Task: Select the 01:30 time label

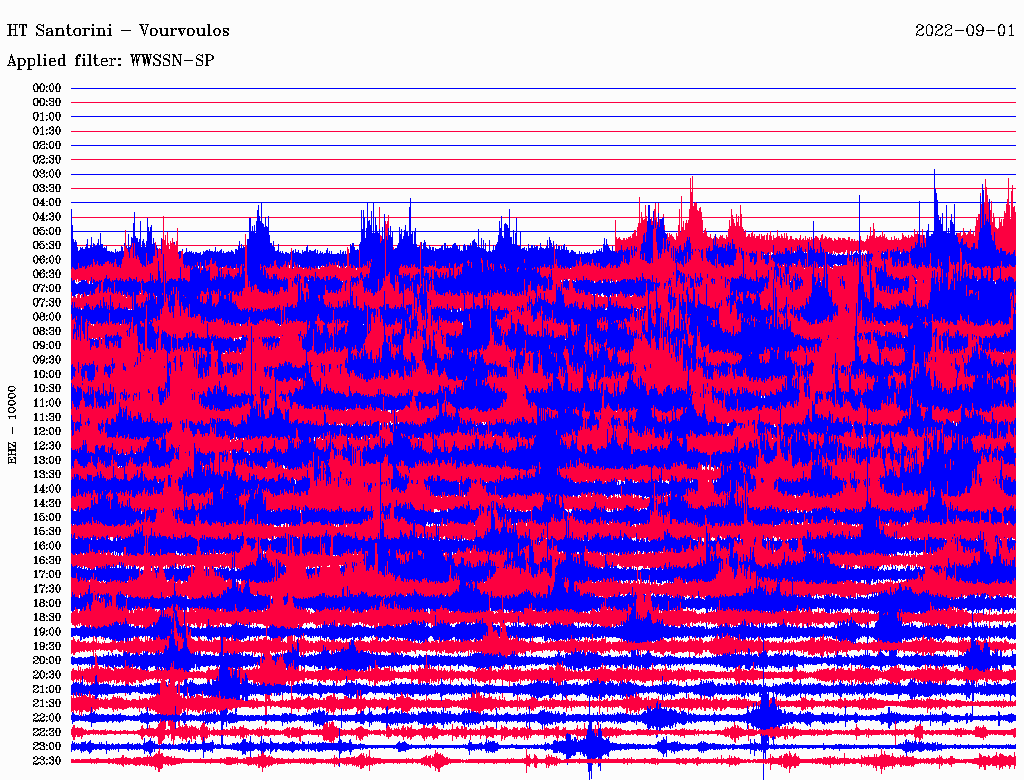Action: (x=47, y=131)
